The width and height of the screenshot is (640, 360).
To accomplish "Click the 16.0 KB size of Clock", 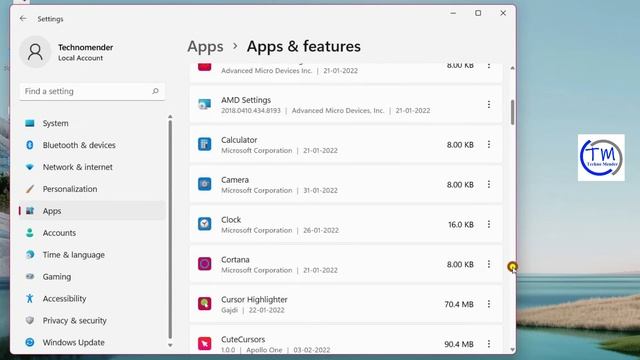I will (x=461, y=224).
